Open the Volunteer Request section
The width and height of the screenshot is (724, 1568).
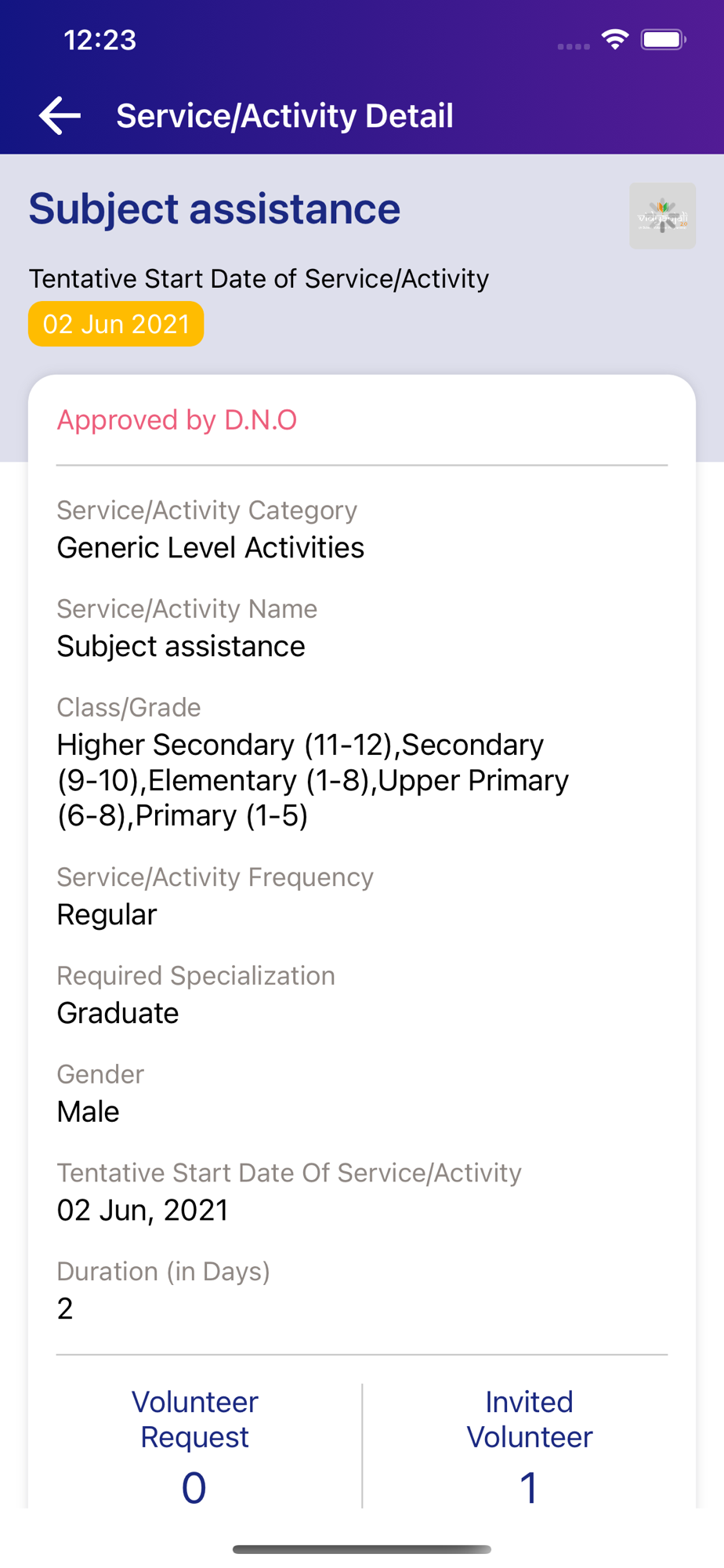195,1419
